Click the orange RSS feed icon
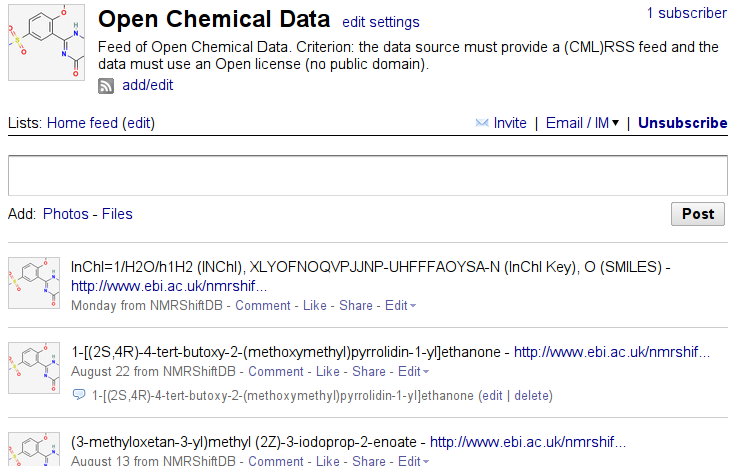The image size is (745, 466). coord(107,86)
